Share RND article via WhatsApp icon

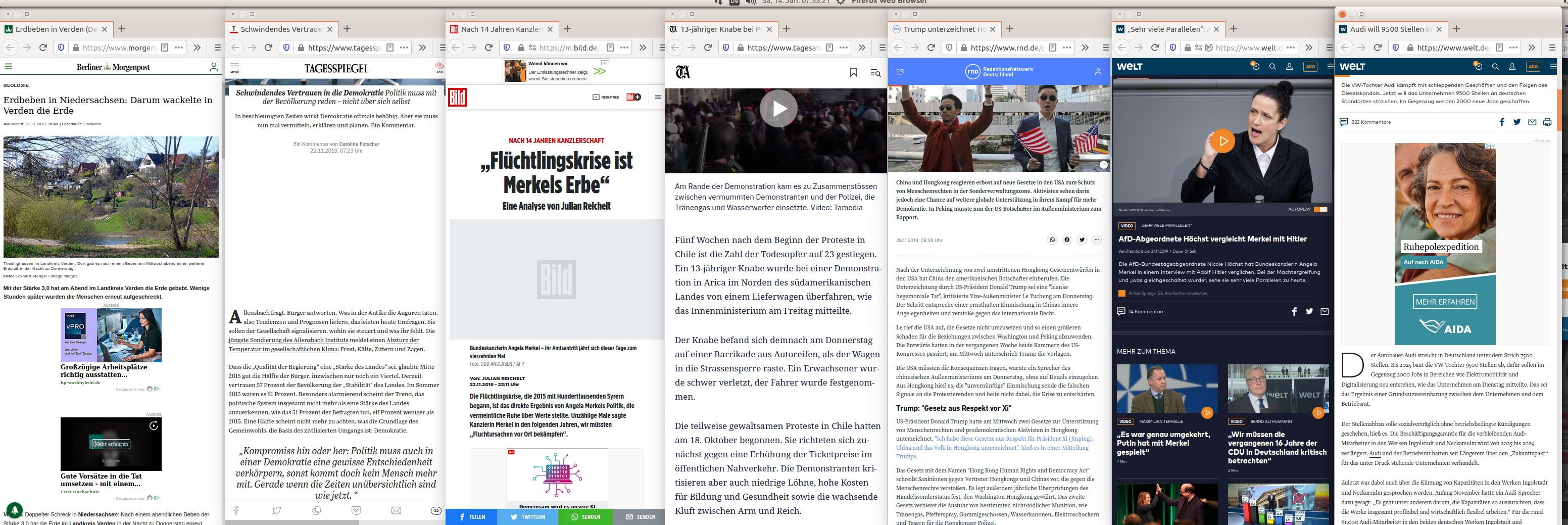pos(1052,240)
